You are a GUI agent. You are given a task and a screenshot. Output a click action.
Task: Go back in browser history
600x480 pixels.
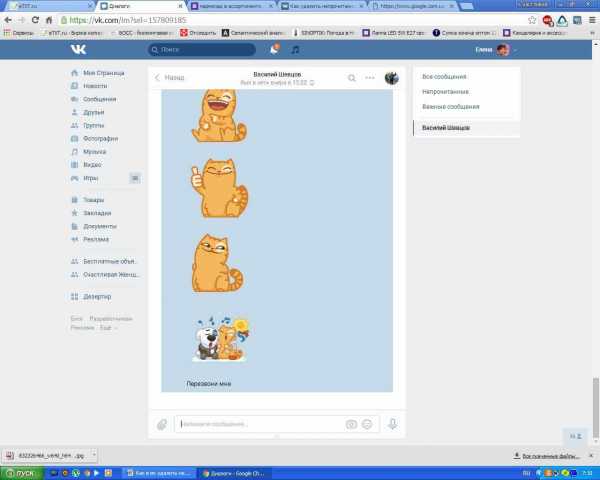coord(8,20)
